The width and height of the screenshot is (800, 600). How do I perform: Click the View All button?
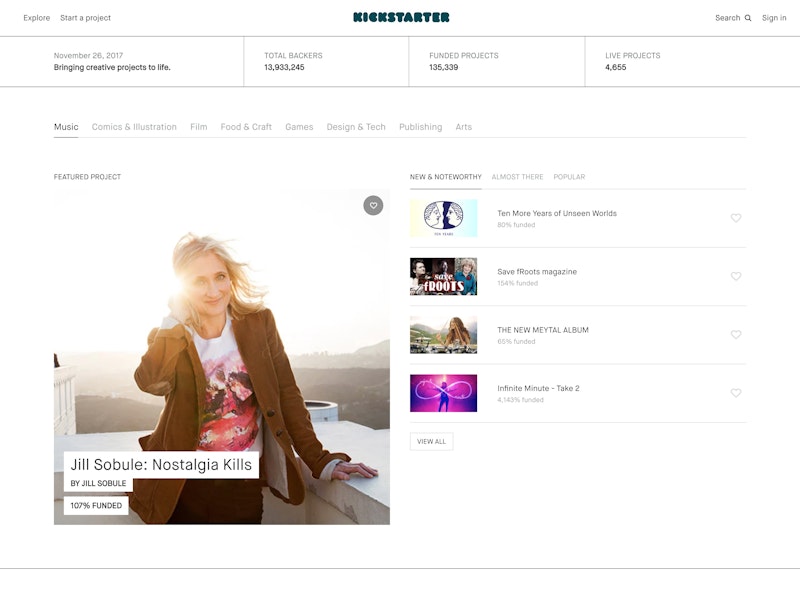pyautogui.click(x=431, y=441)
